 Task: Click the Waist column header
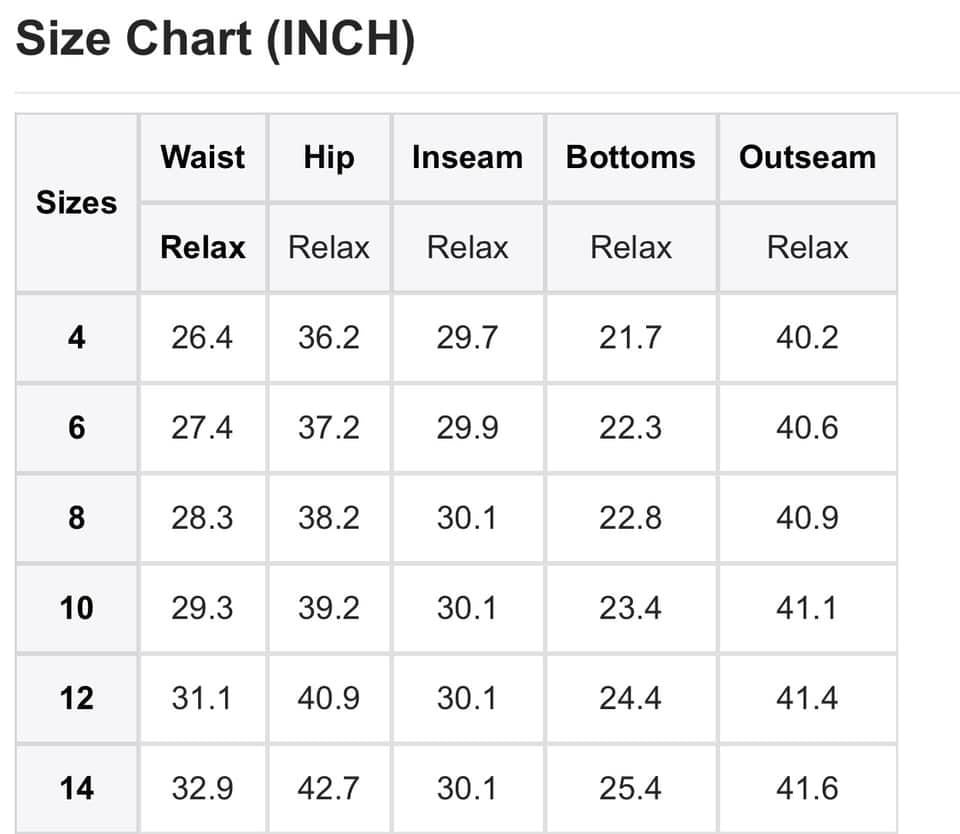[203, 157]
